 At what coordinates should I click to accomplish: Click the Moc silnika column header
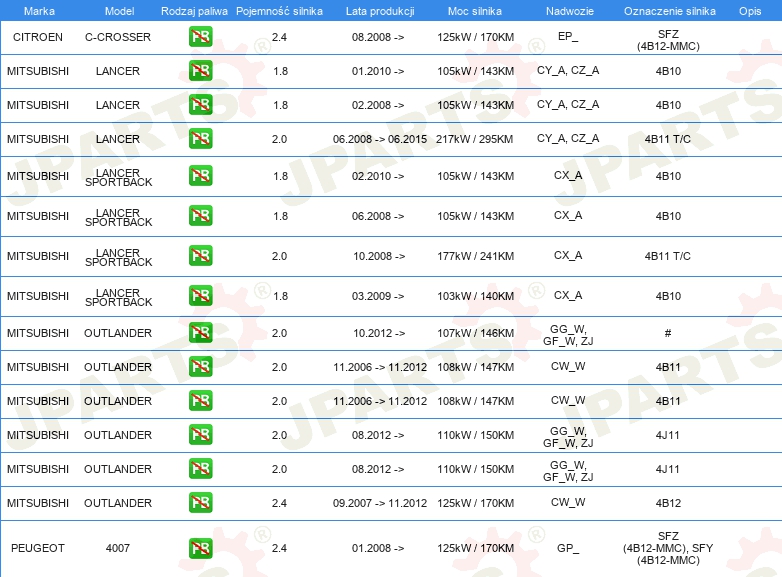pyautogui.click(x=475, y=11)
